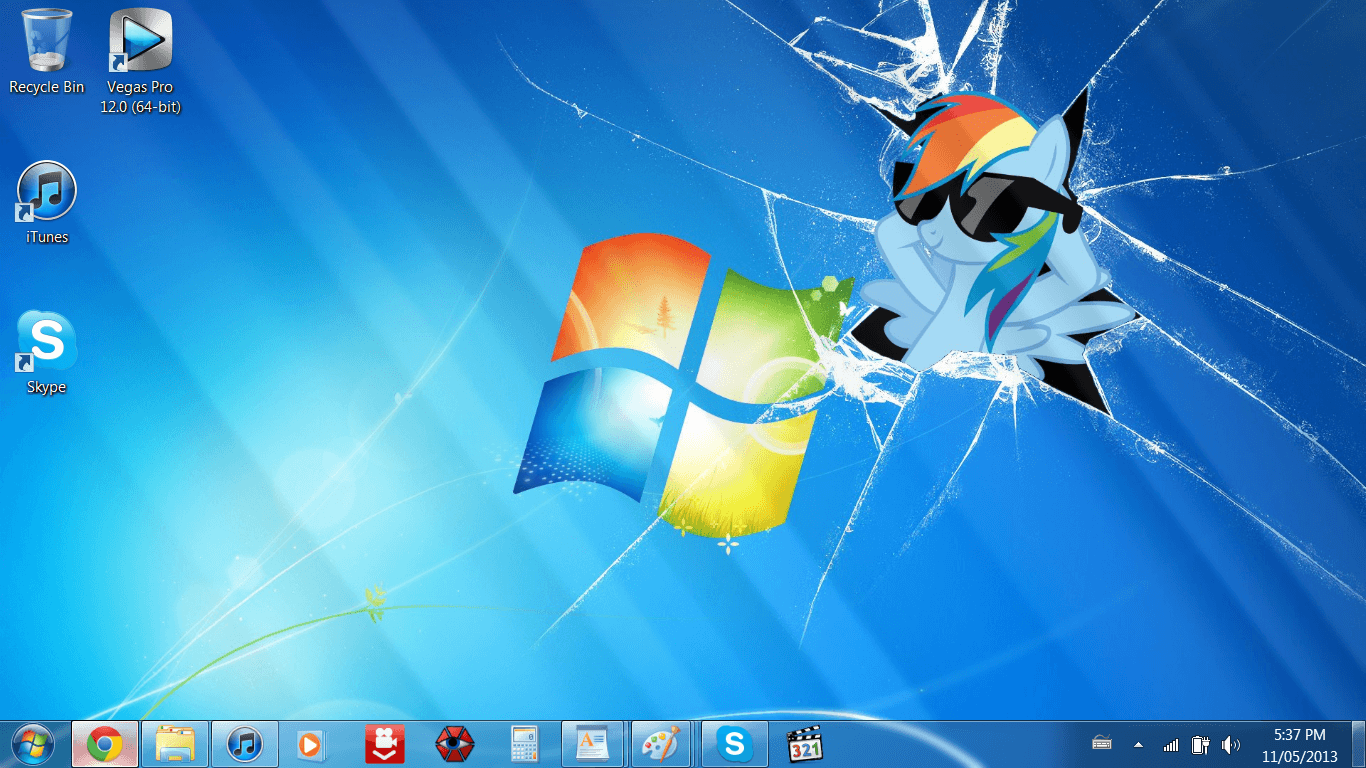This screenshot has width=1366, height=768.
Task: Open the volume slider from the tray
Action: [x=1231, y=744]
